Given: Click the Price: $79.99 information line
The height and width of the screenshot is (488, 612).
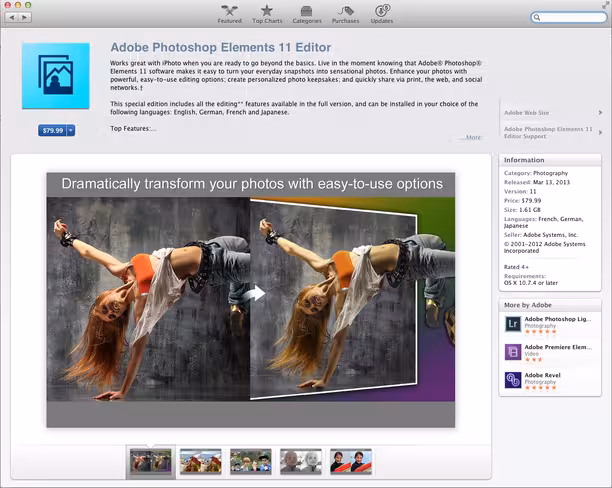Looking at the screenshot, I should [x=522, y=201].
